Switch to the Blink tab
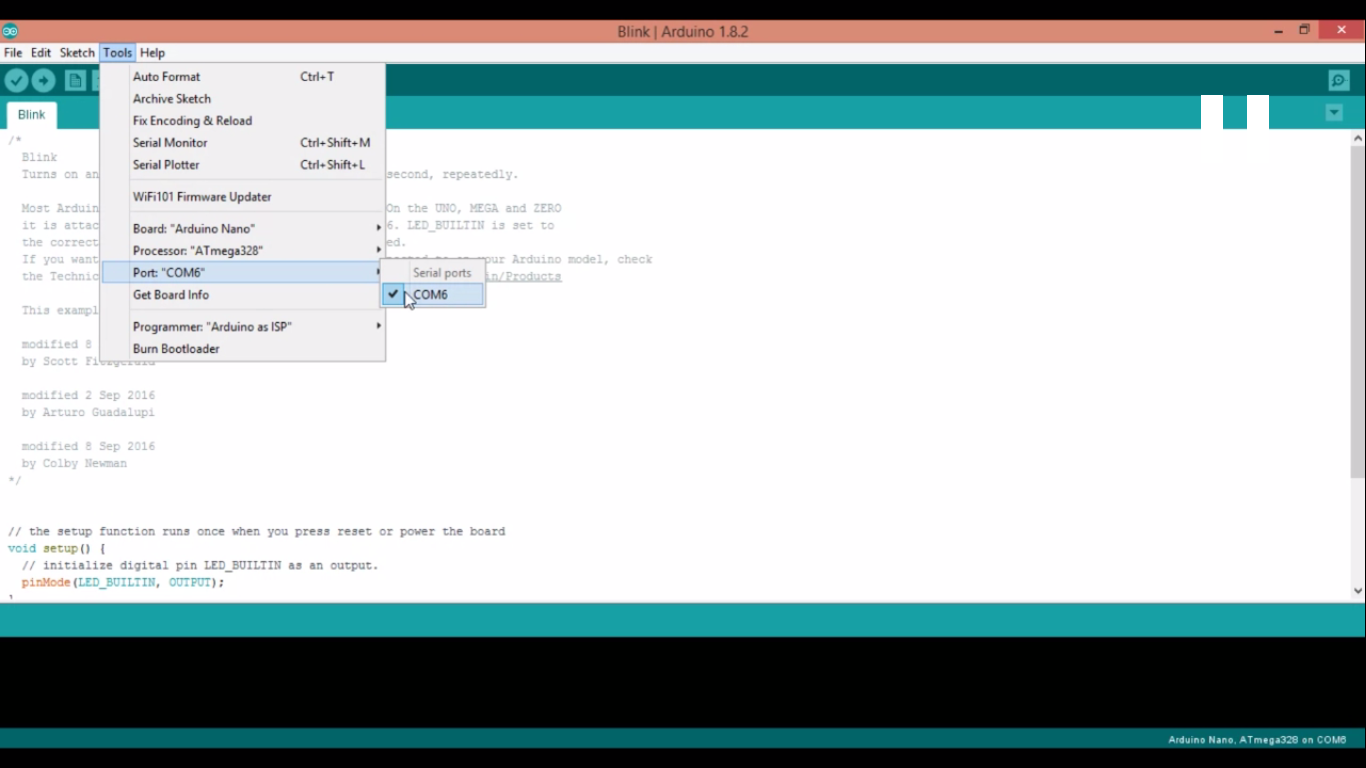 [31, 114]
